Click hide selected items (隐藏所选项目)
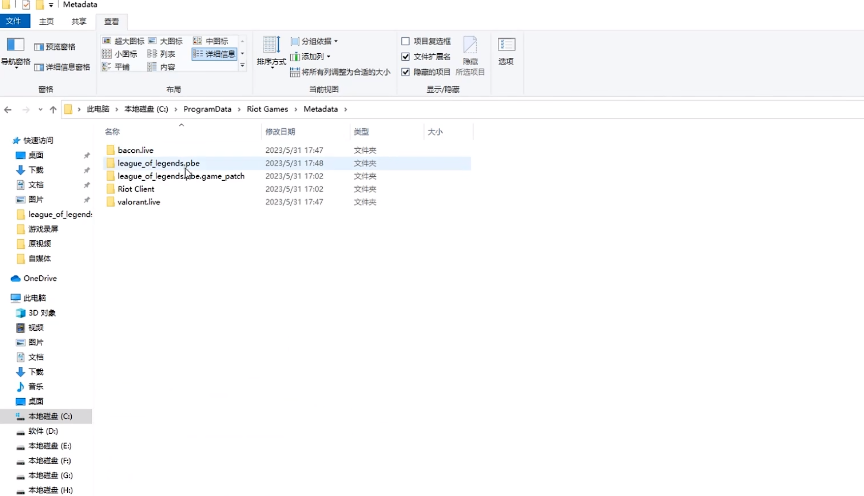864x496 pixels. pos(470,56)
